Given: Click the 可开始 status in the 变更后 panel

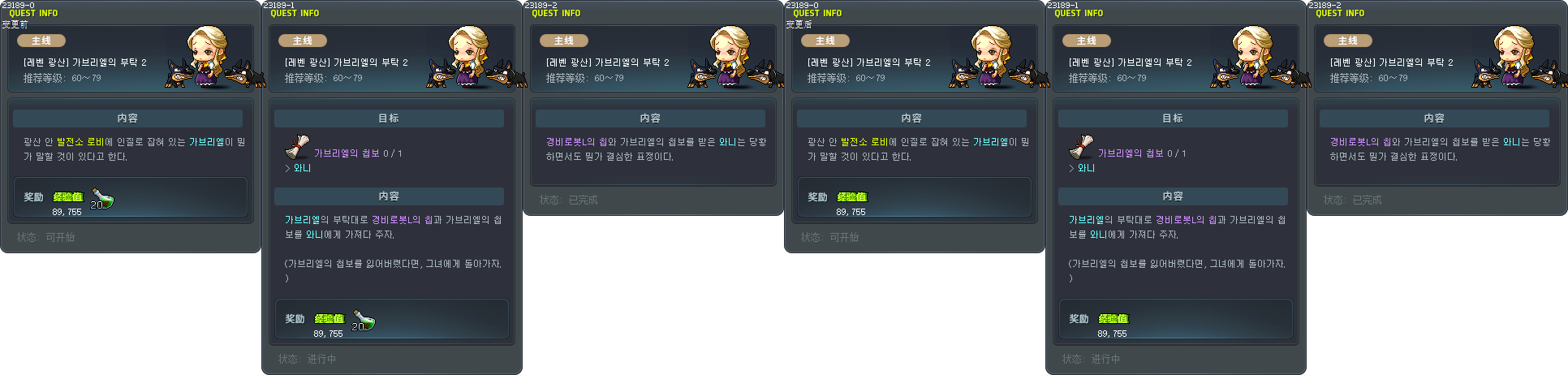Looking at the screenshot, I should 844,238.
